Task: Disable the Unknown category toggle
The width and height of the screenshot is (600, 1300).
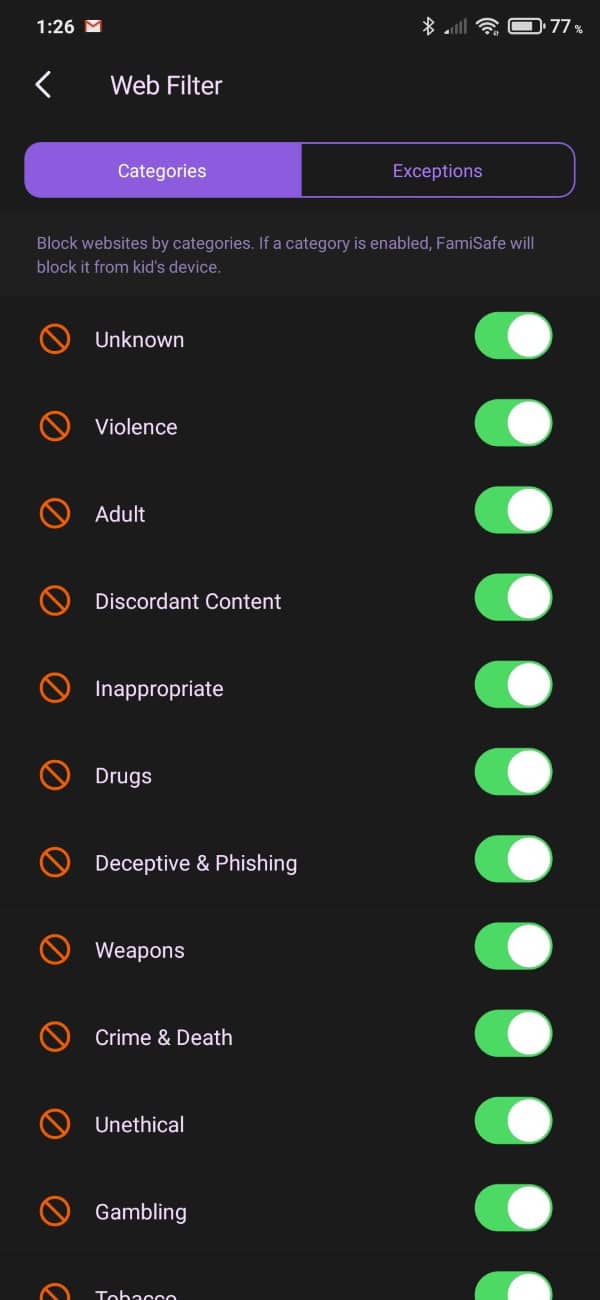Action: point(513,336)
